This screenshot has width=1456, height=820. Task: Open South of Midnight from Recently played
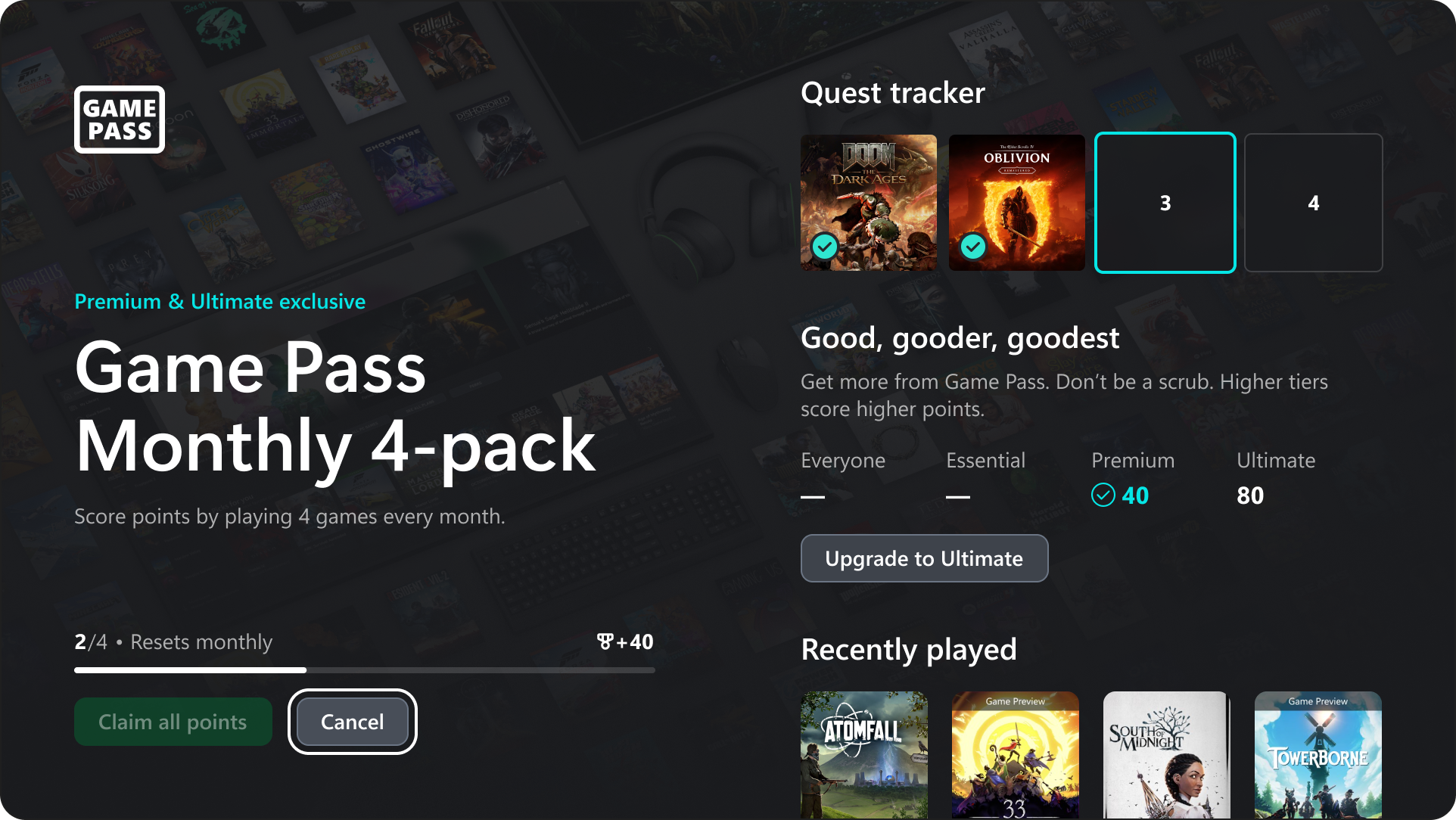[x=1167, y=755]
